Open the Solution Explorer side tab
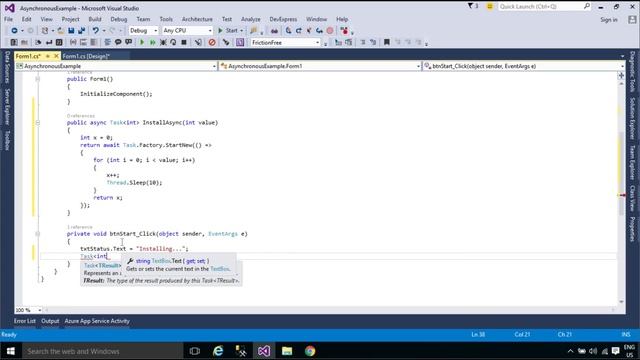Screen dimensions: 640x360 632,118
